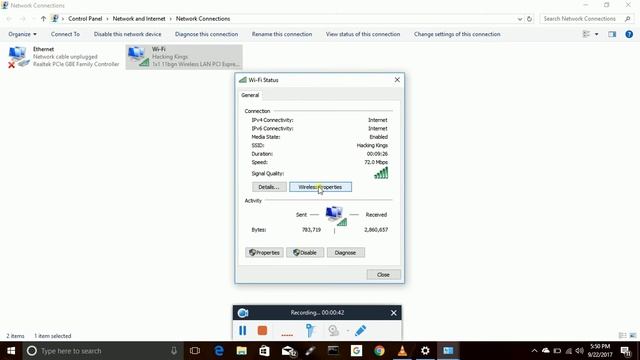Choose Rename this connection
640x360 pixels.
[282, 34]
